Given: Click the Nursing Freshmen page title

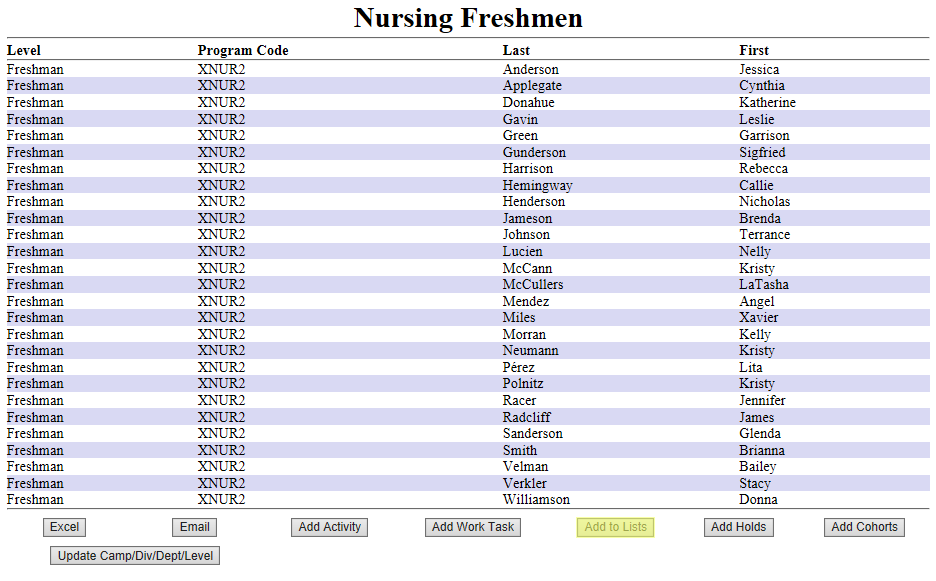Looking at the screenshot, I should click(x=468, y=18).
